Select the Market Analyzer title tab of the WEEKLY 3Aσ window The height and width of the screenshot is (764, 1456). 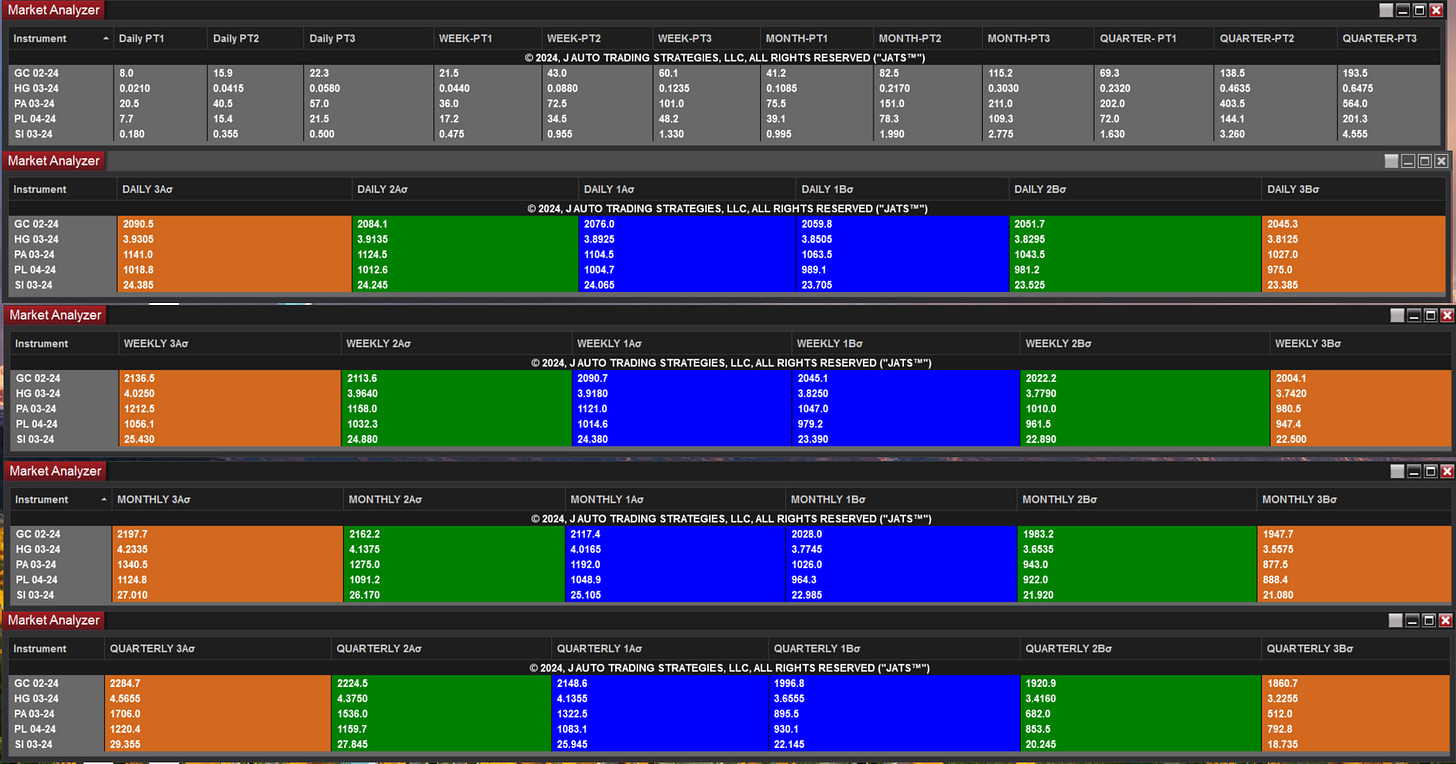click(56, 315)
